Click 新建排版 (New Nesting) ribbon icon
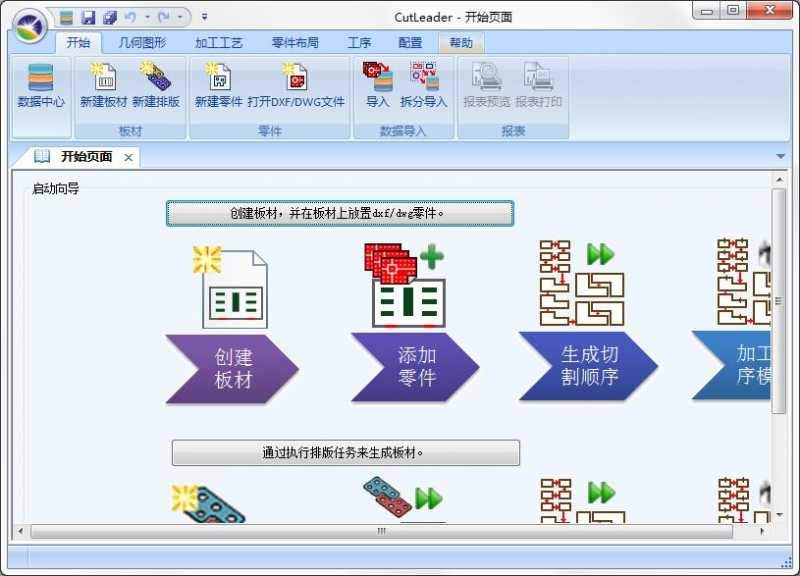The height and width of the screenshot is (576, 800). 156,85
